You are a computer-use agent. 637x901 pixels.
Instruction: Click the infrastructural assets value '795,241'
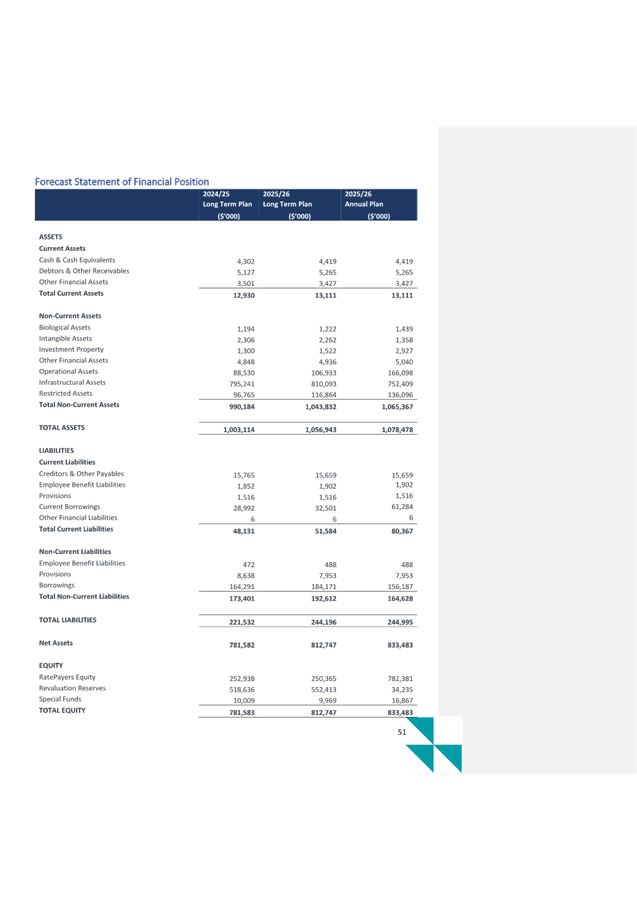coord(242,384)
